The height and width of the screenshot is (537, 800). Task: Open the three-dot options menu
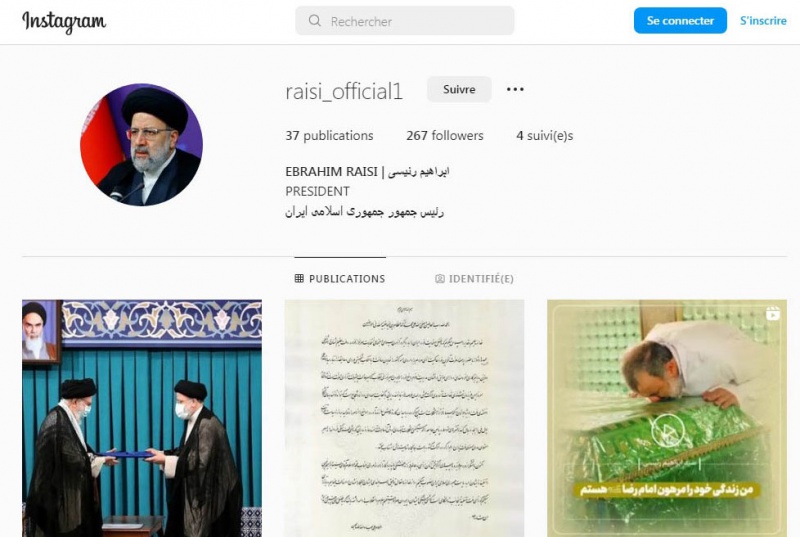(515, 89)
